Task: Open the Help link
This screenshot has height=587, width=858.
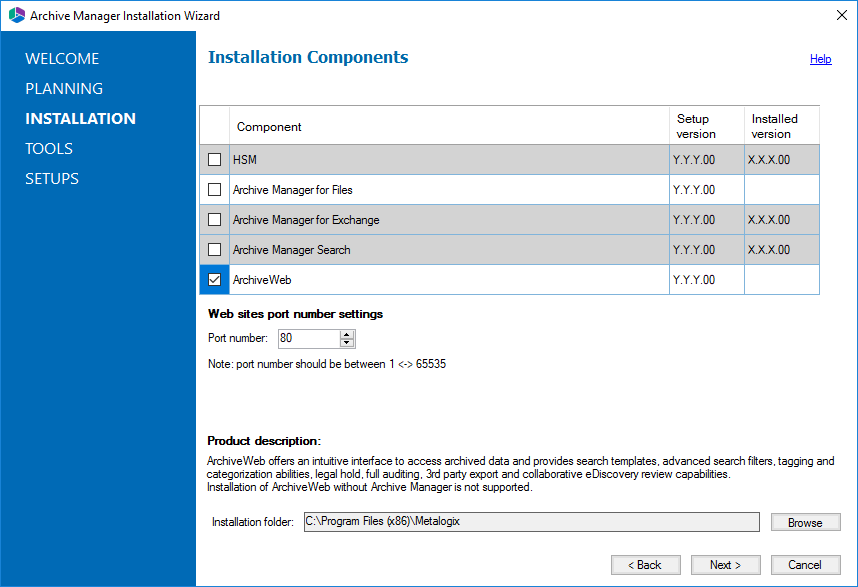Action: click(x=820, y=59)
